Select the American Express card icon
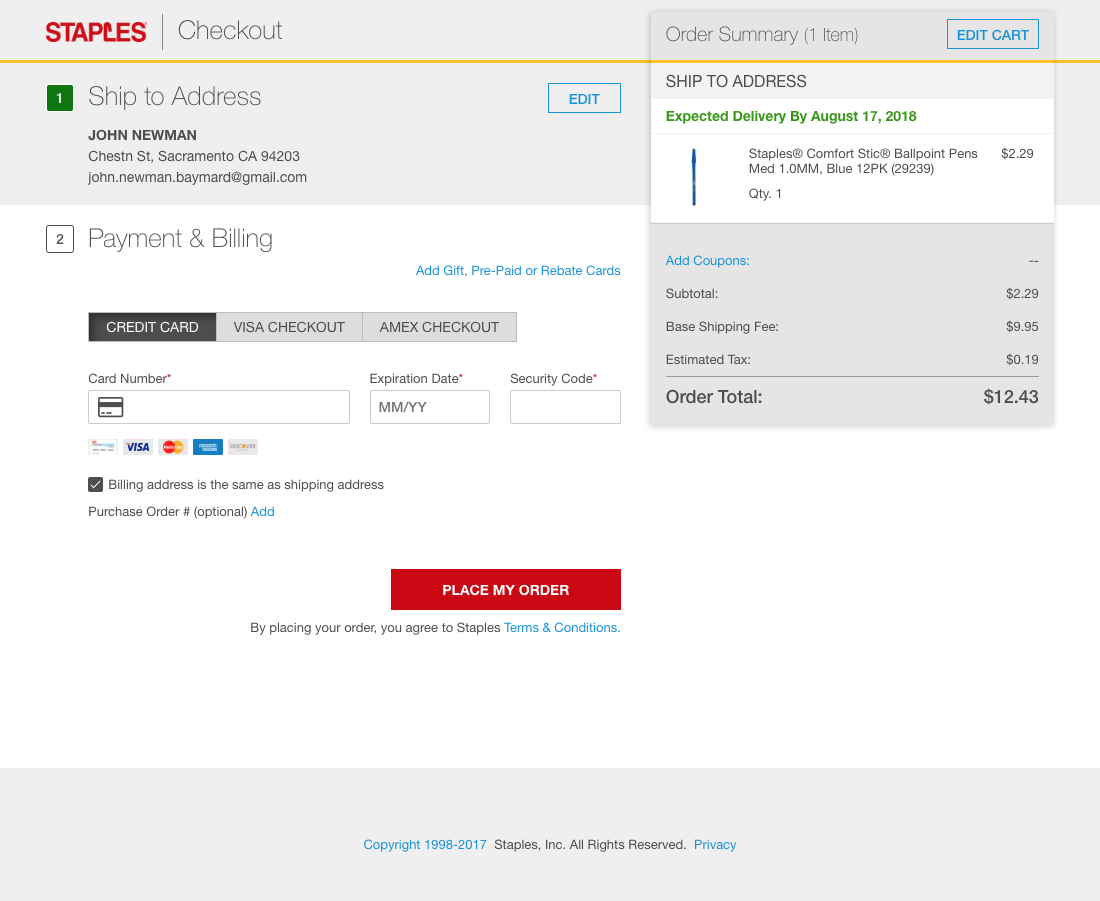The image size is (1100, 901). tap(207, 447)
